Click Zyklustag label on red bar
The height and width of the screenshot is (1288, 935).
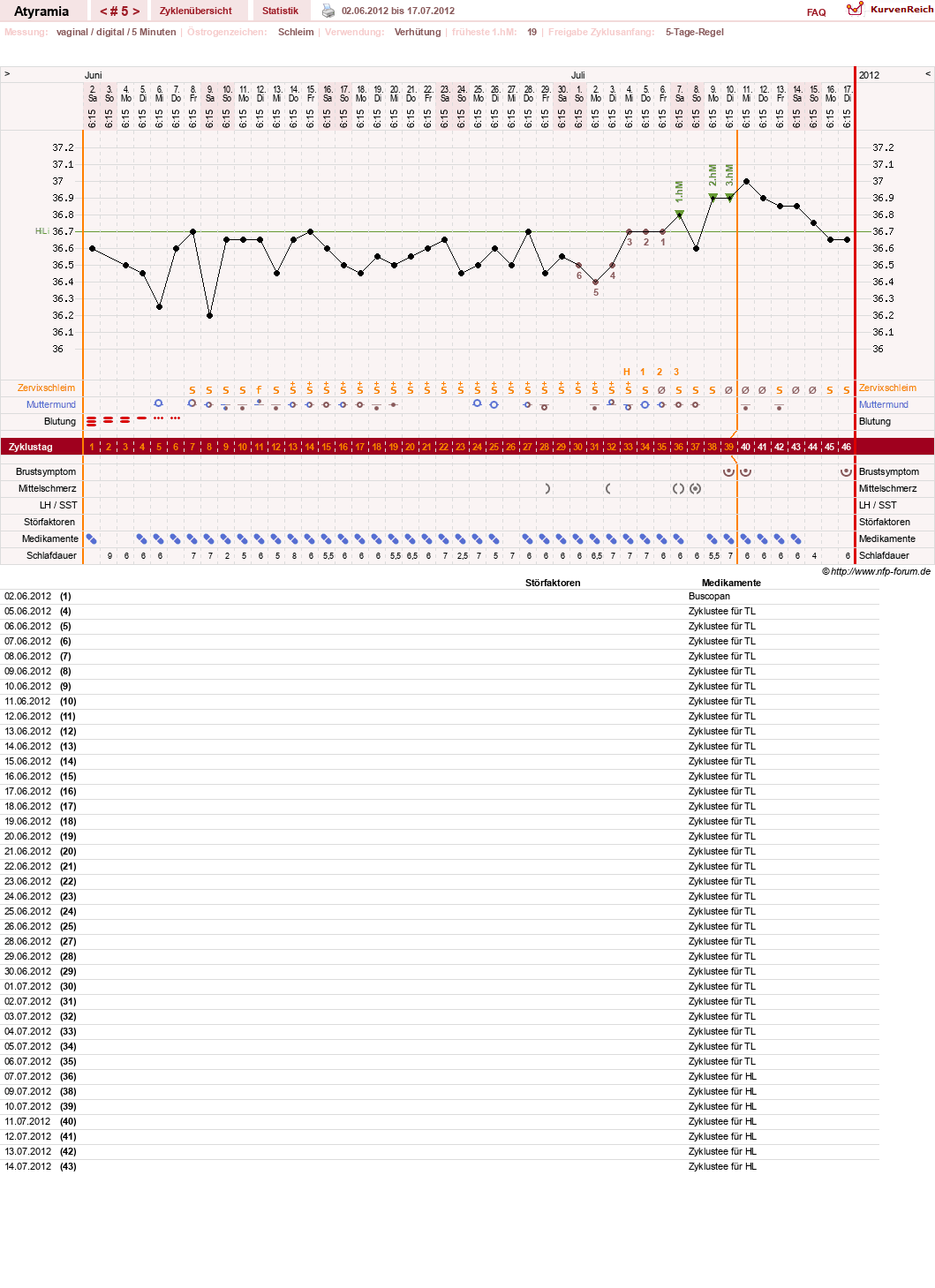point(31,447)
